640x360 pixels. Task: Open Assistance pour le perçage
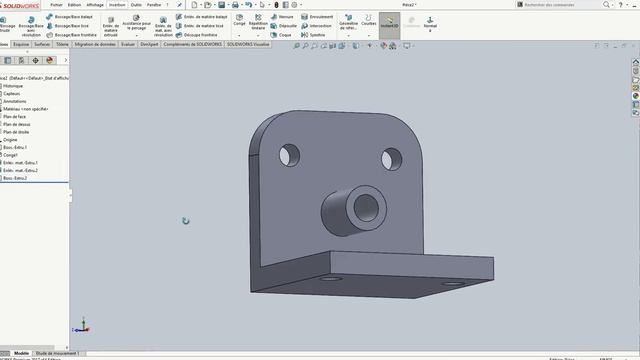[136, 23]
